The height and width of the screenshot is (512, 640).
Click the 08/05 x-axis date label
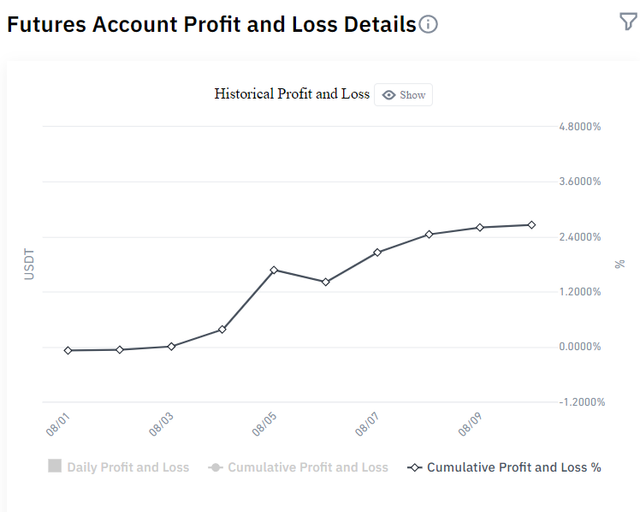[264, 424]
